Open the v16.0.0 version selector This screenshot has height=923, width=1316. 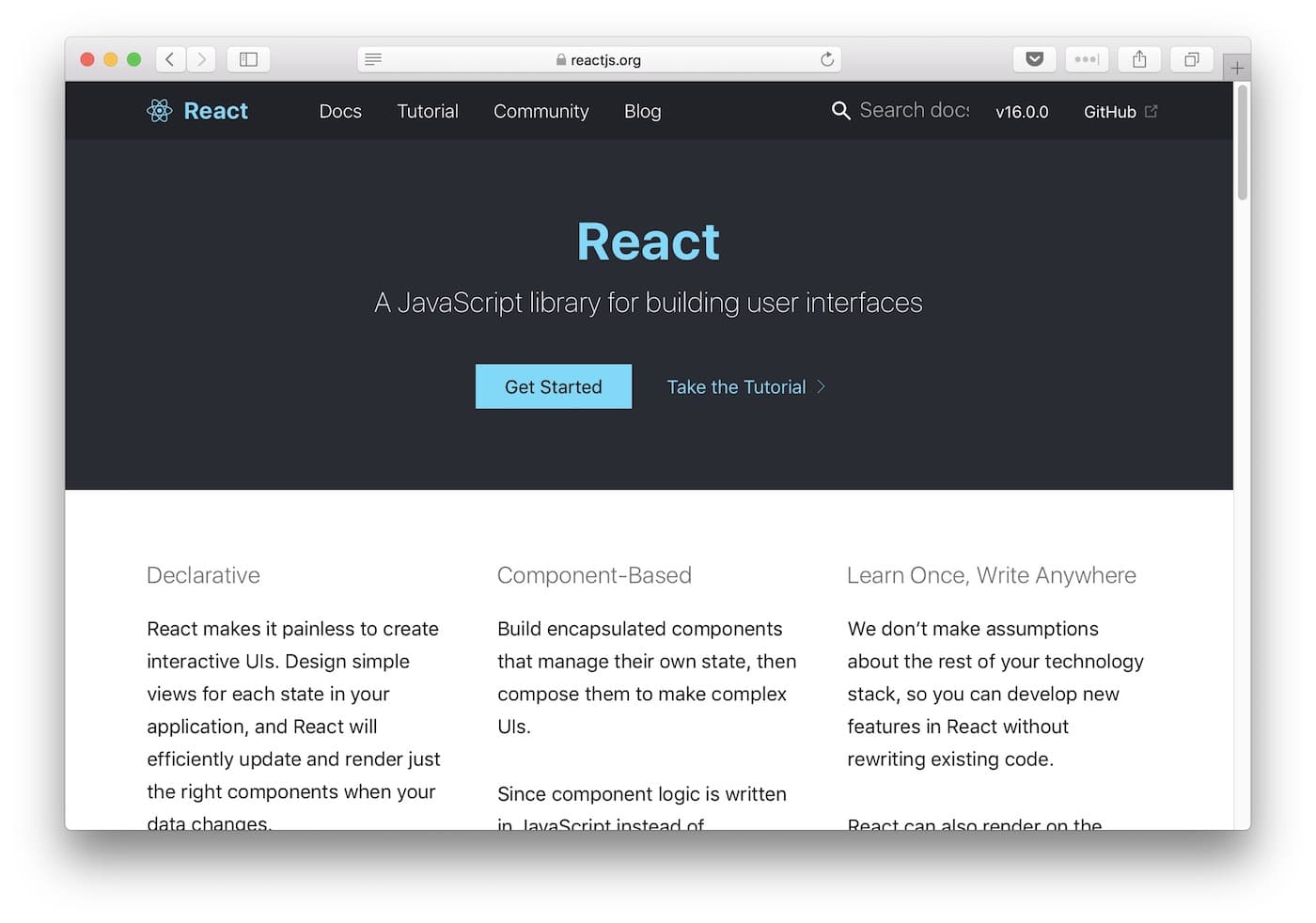[1022, 111]
